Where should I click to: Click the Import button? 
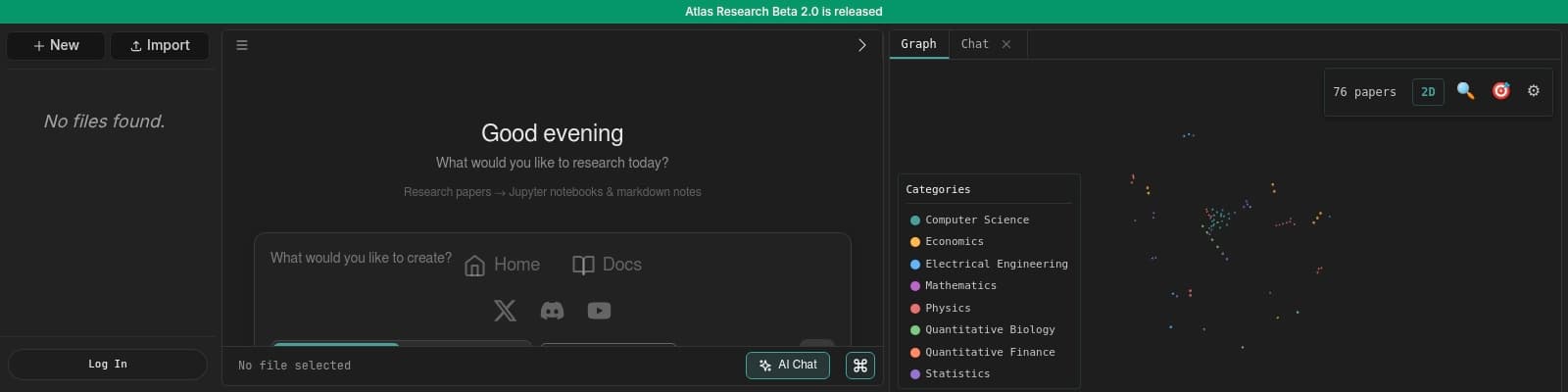pyautogui.click(x=160, y=45)
